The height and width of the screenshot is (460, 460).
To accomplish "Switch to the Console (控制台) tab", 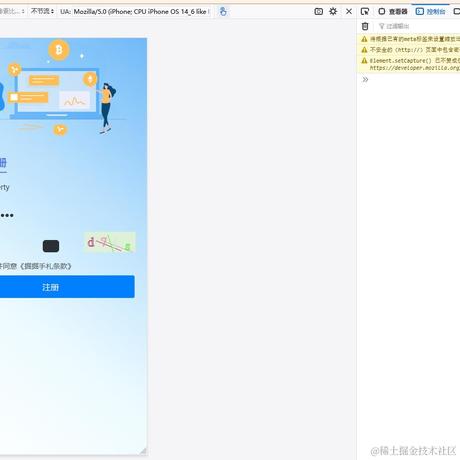I will (430, 12).
